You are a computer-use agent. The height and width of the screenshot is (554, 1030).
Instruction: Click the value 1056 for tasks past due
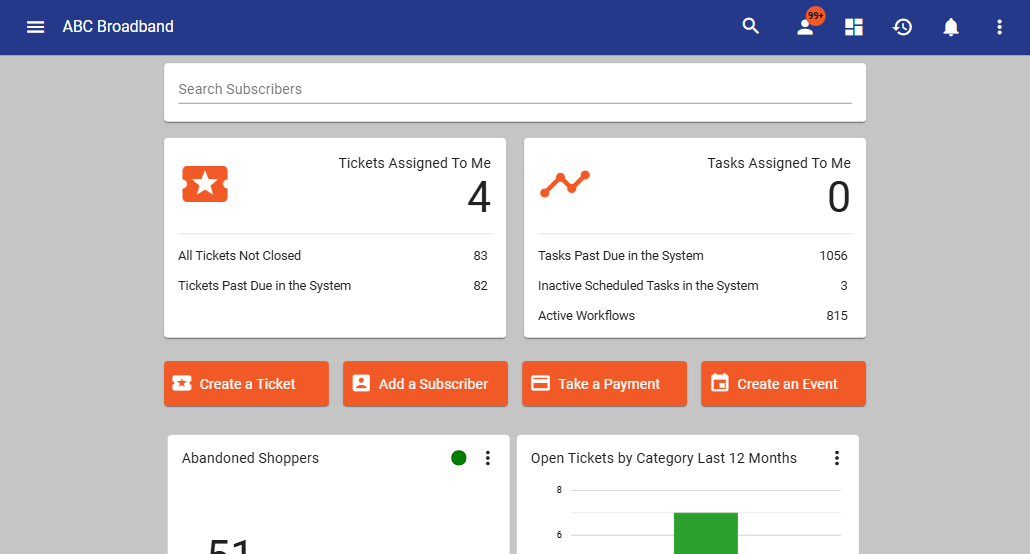tap(833, 256)
